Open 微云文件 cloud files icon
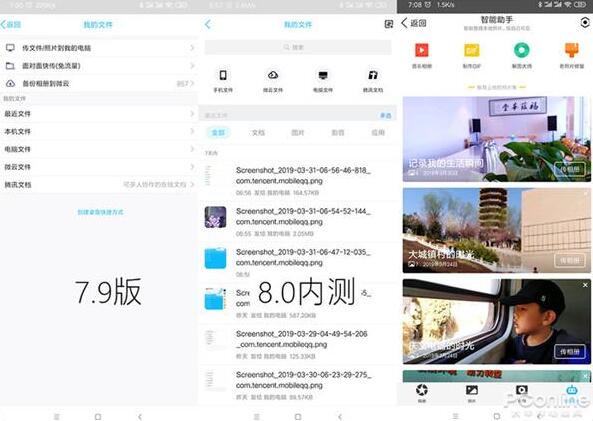The image size is (593, 421). [x=273, y=75]
